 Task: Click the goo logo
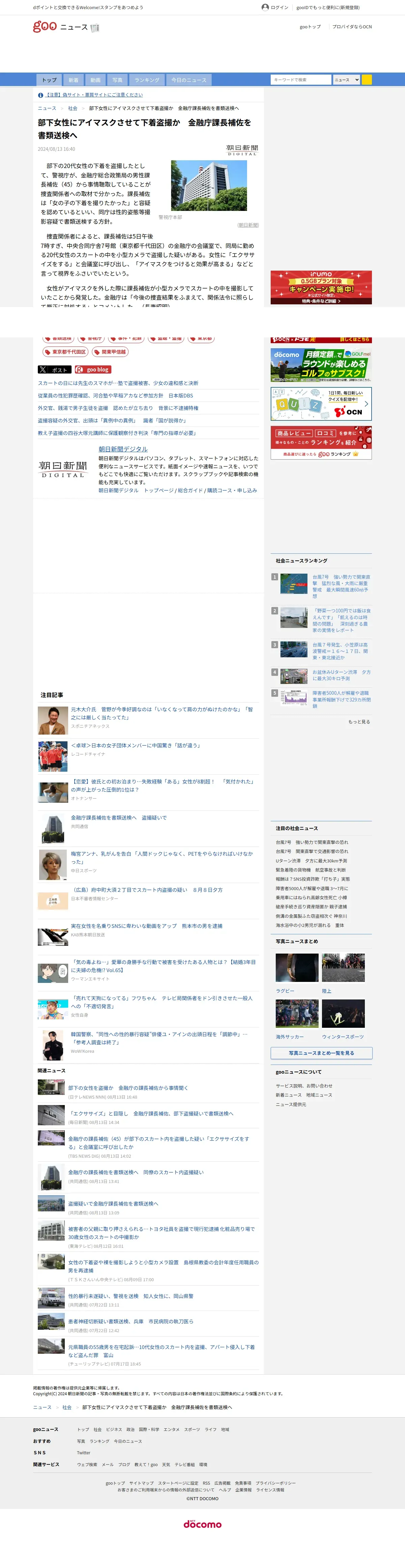[45, 26]
